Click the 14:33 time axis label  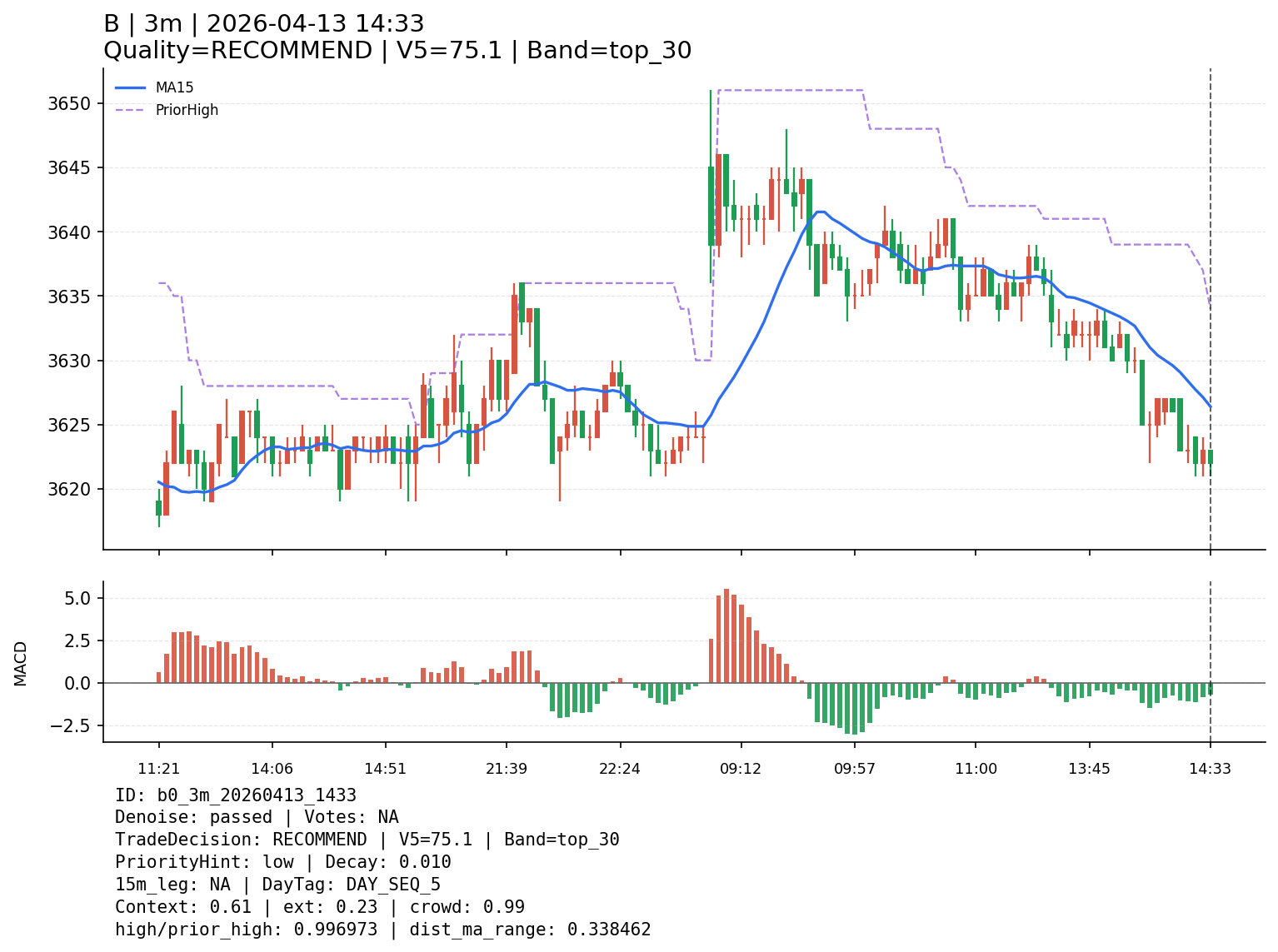pos(1210,768)
